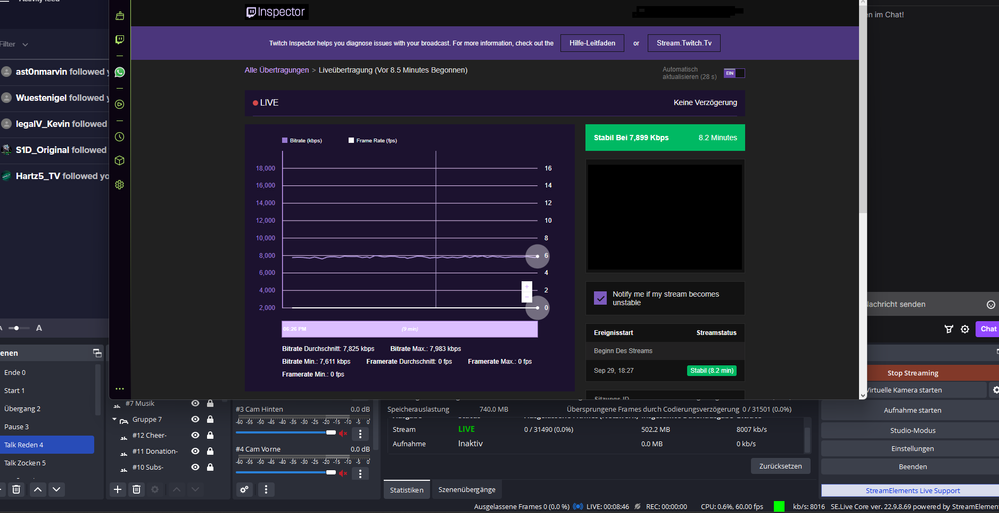The height and width of the screenshot is (513, 999).
Task: Open the briefcase icon in the green sidebar
Action: click(119, 15)
